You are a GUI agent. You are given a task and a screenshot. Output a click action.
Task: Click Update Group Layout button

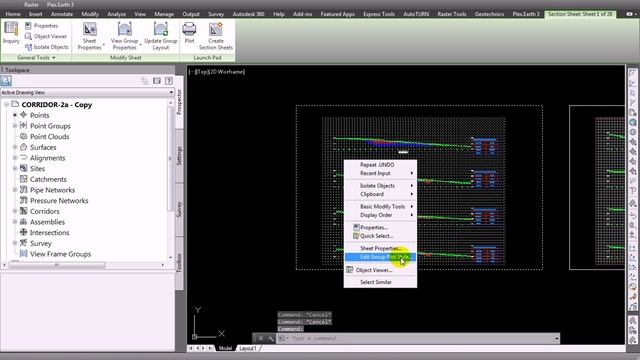click(x=160, y=36)
